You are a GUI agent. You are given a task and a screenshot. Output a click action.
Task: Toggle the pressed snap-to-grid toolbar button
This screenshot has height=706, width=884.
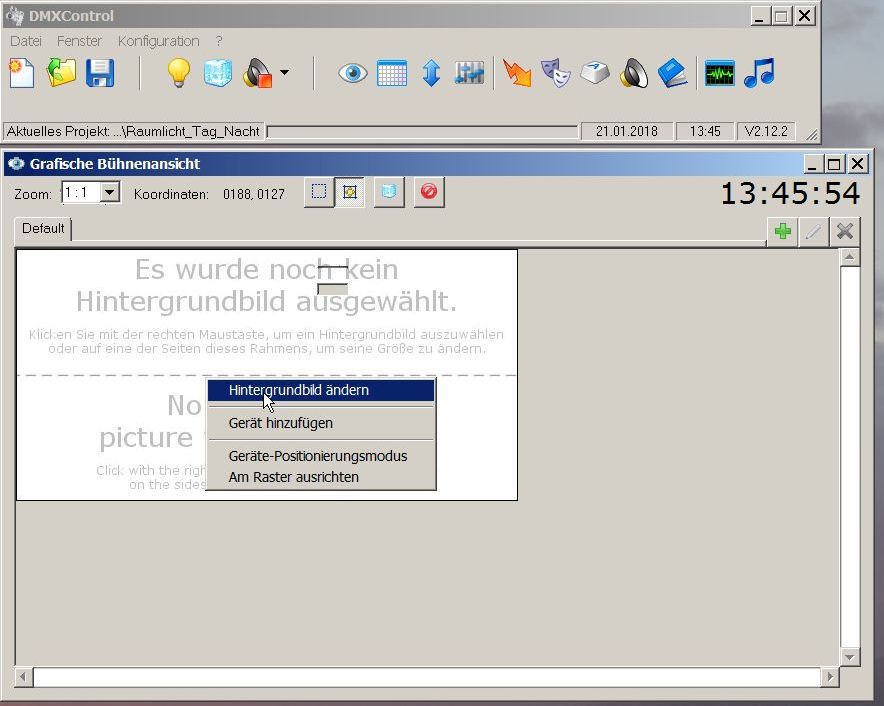(x=350, y=192)
